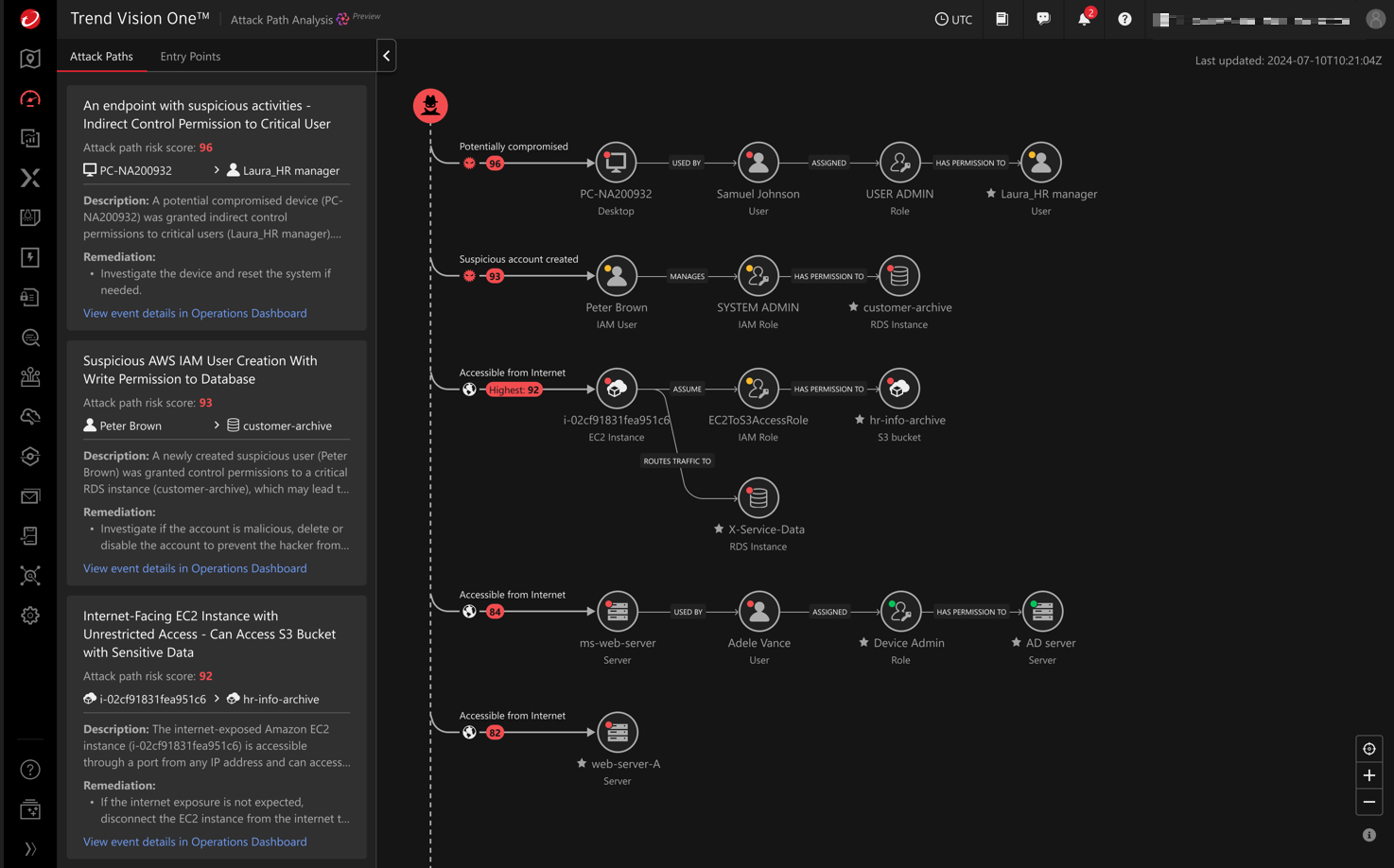Select the hr-info-archive S3 bucket node
Viewport: 1394px width, 868px height.
coord(898,389)
